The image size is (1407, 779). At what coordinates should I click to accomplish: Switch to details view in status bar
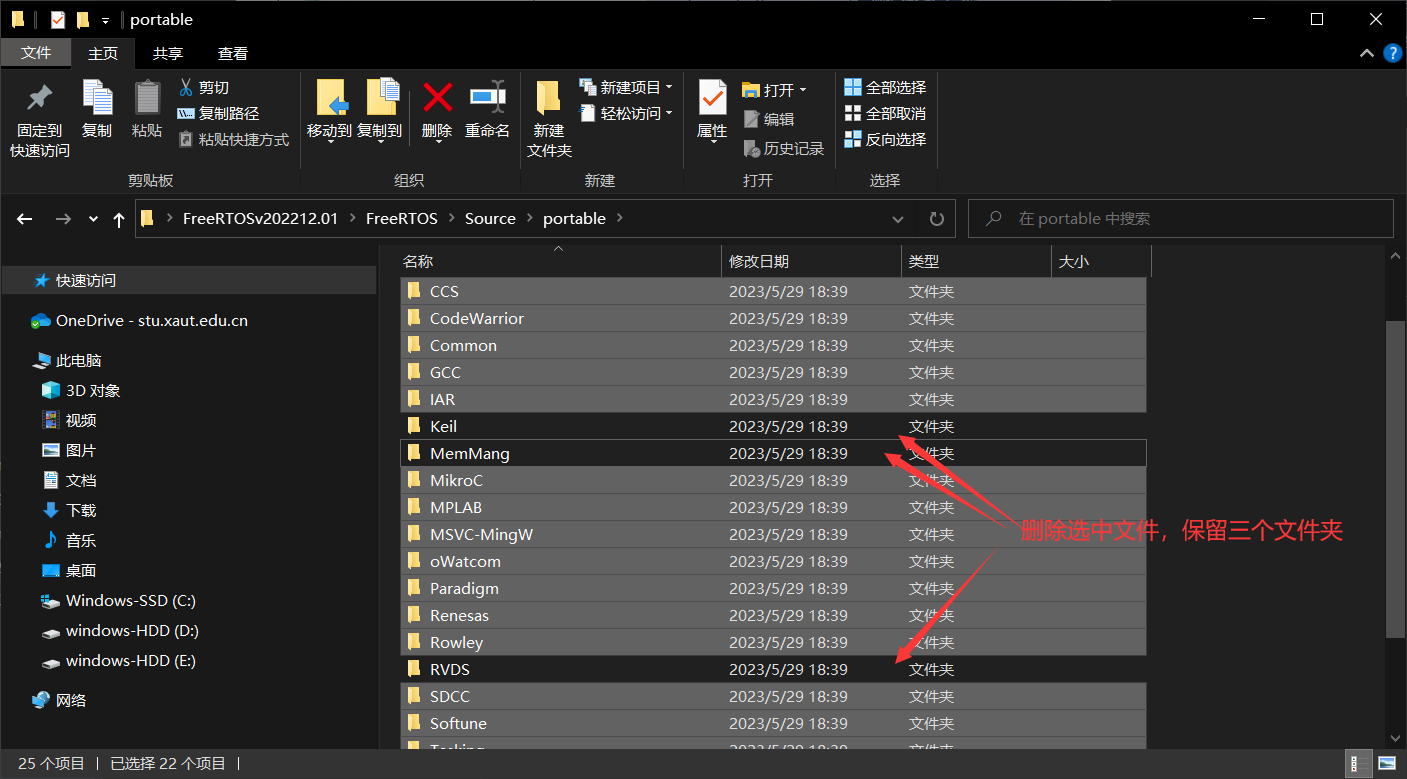point(1358,764)
